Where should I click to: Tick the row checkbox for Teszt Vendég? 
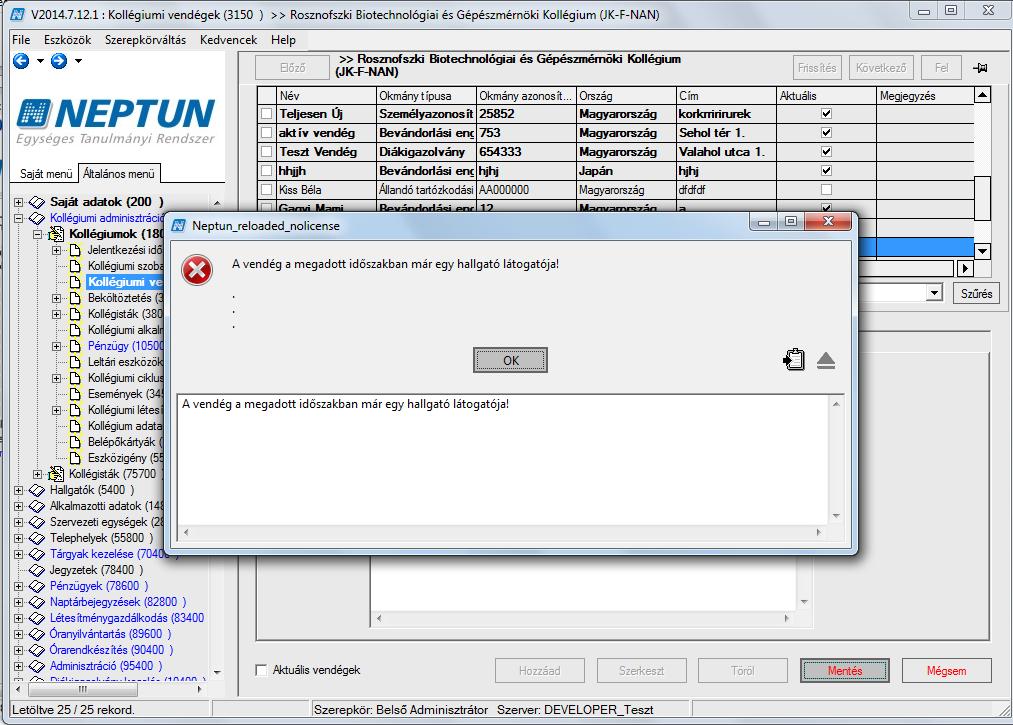tap(266, 152)
